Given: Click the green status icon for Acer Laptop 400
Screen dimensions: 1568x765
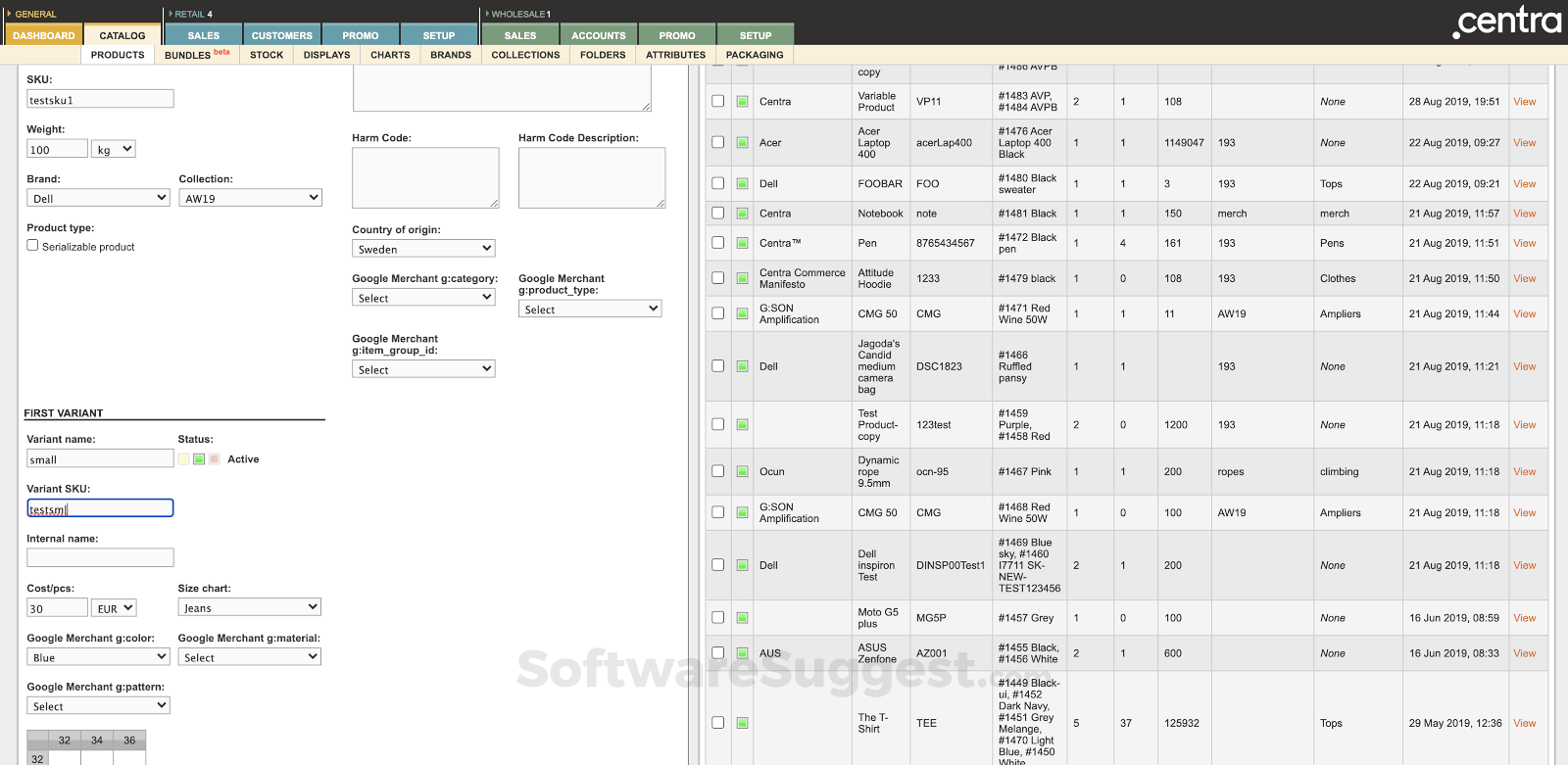Looking at the screenshot, I should click(742, 143).
